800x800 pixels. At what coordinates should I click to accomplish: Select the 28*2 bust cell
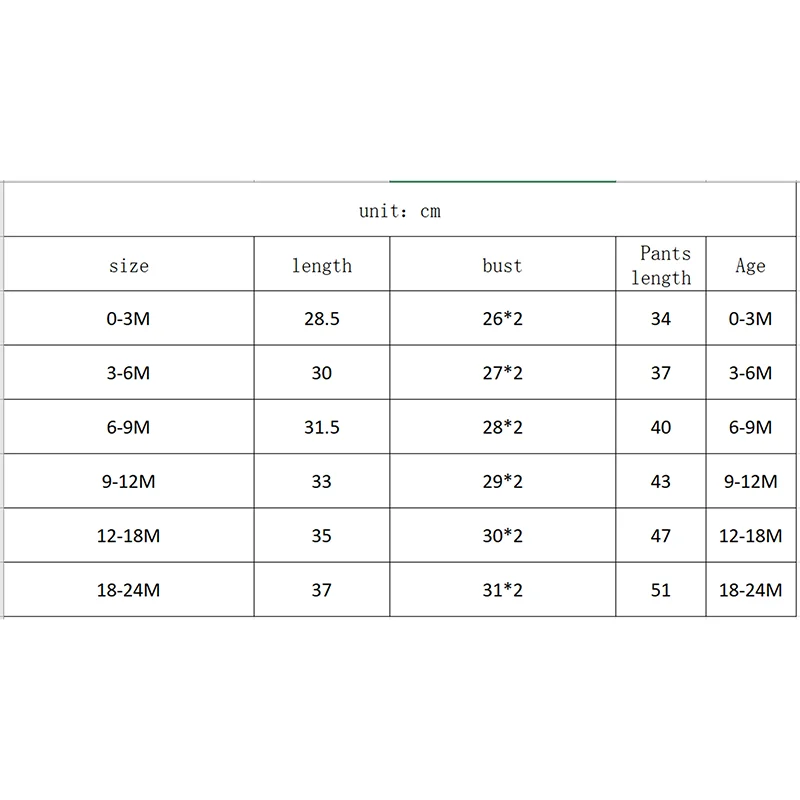click(x=502, y=427)
